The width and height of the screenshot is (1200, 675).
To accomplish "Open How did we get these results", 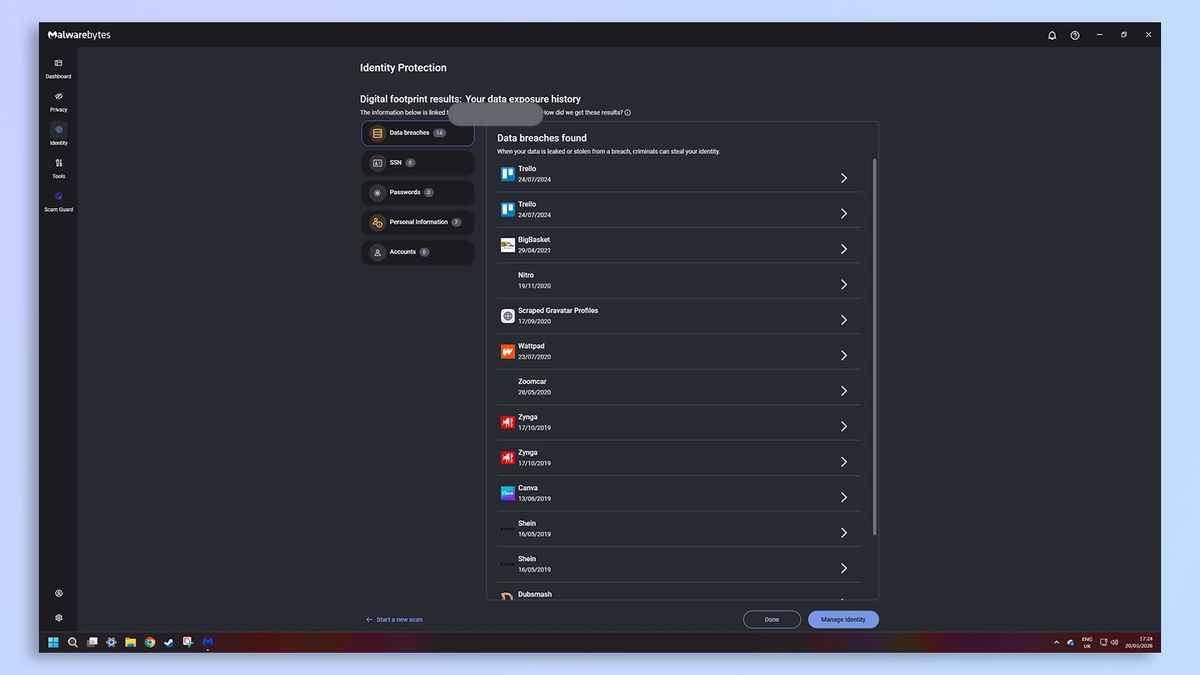I will (x=586, y=113).
